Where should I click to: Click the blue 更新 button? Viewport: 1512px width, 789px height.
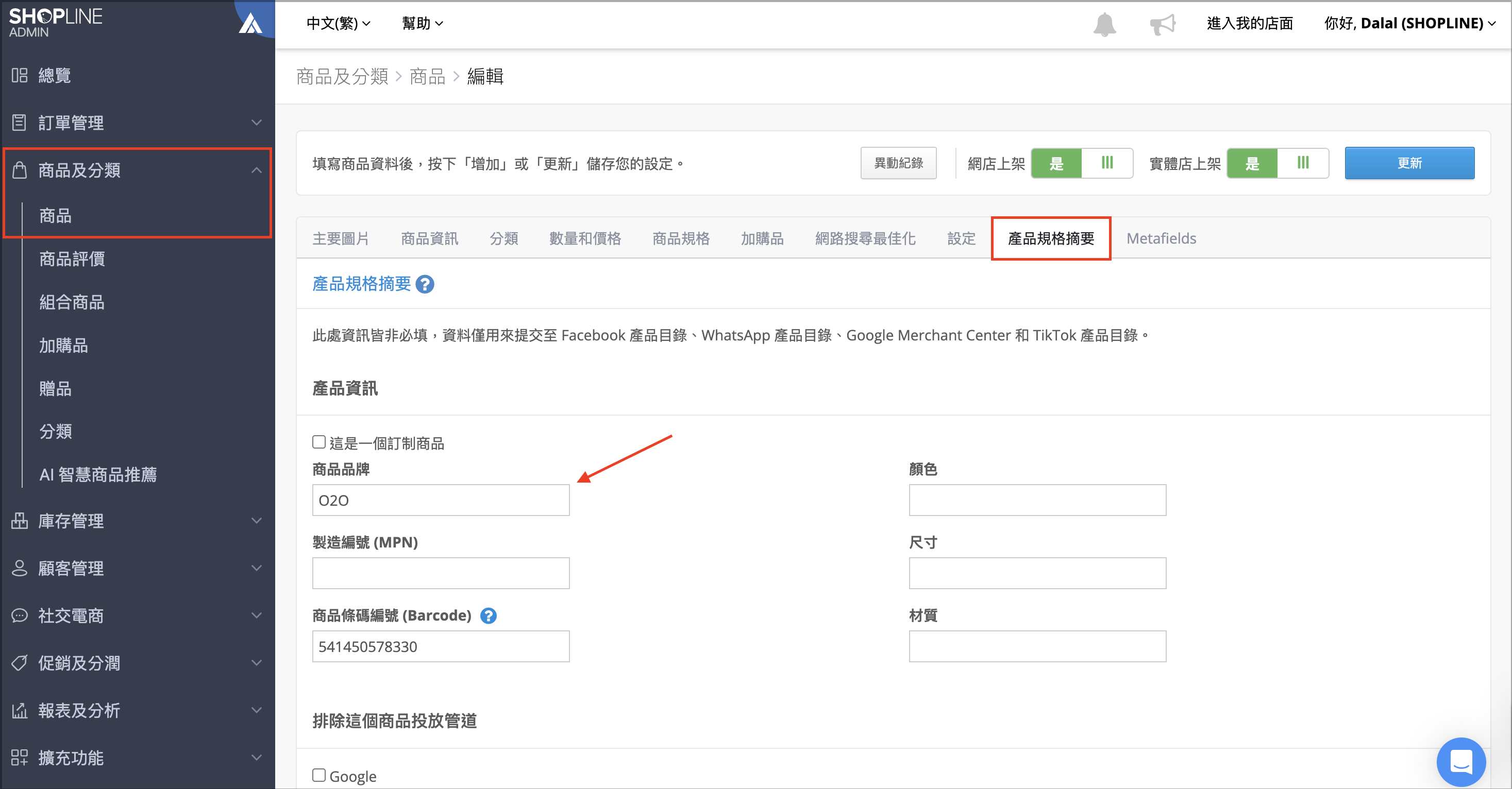(1409, 163)
